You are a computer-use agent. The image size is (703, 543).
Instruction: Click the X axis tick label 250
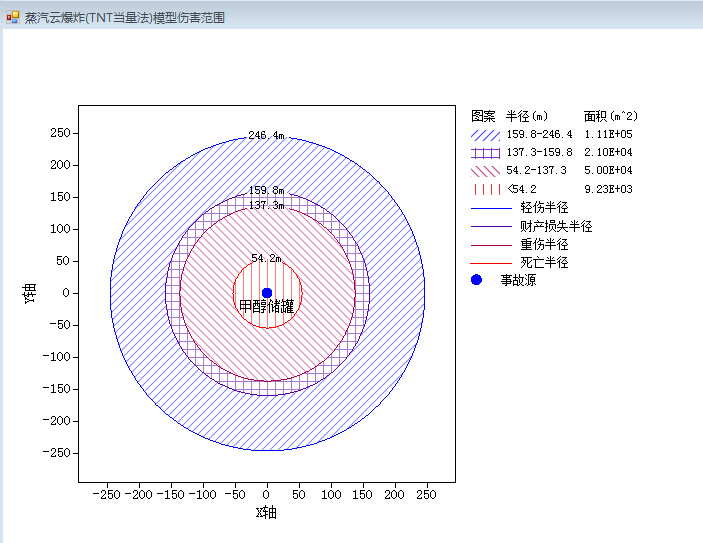426,495
